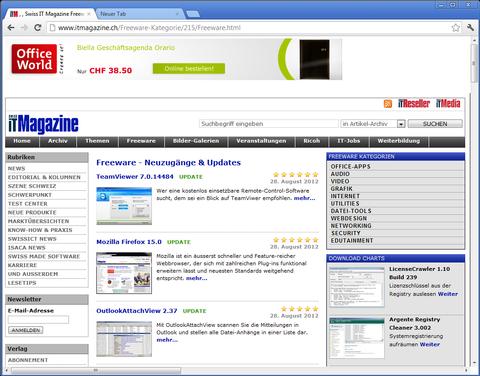Screen dimensions: 480x376
Task: Click Weiter in the LicenseCrawler entry
Action: (x=448, y=294)
